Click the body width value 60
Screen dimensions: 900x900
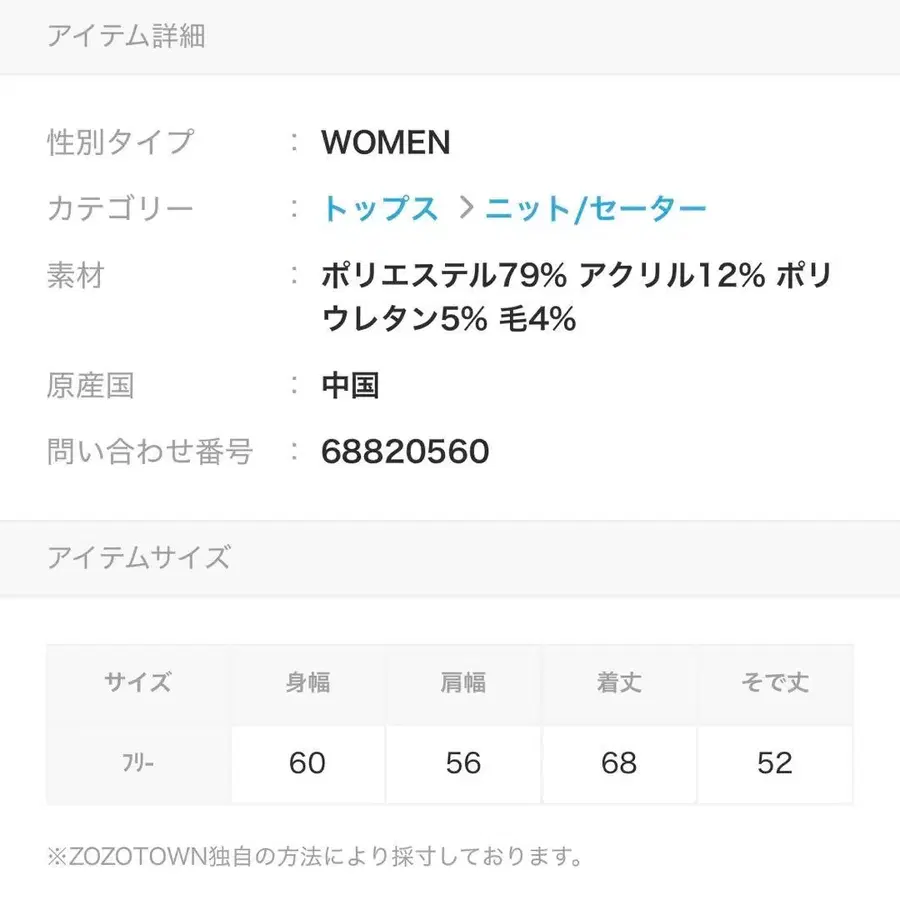[307, 763]
